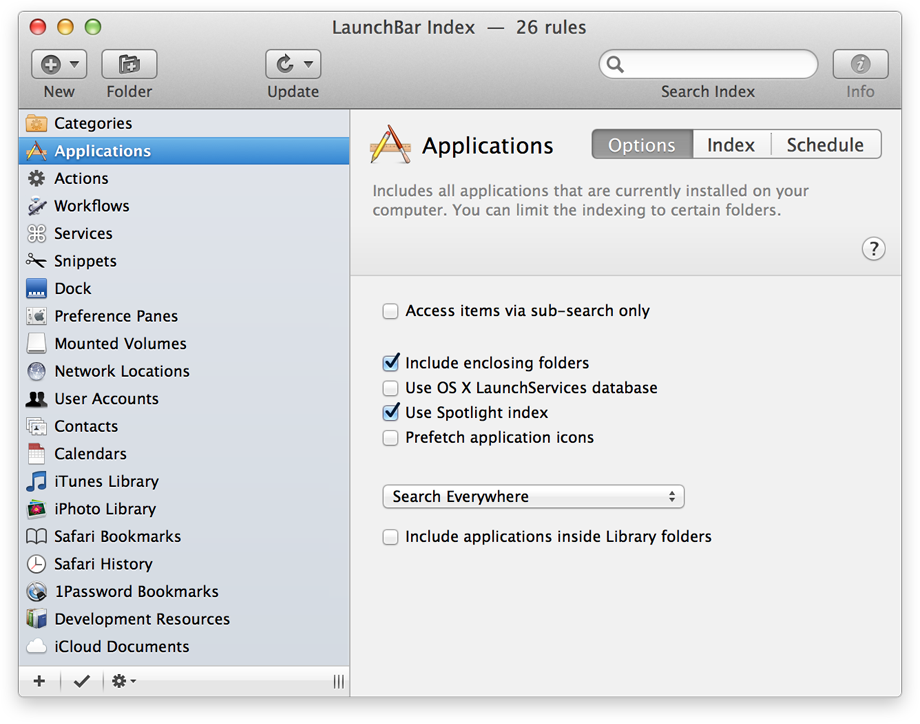Select the Dock icon in sidebar
This screenshot has height=724, width=920.
pos(36,289)
